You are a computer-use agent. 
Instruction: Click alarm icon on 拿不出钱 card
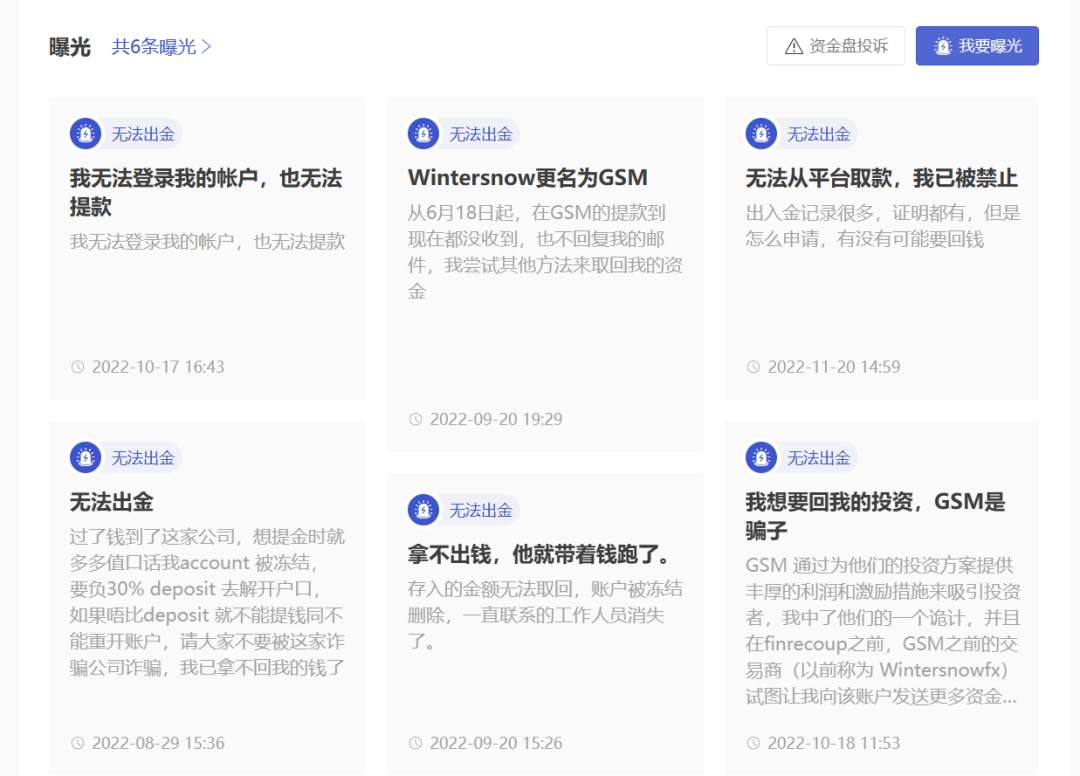423,510
